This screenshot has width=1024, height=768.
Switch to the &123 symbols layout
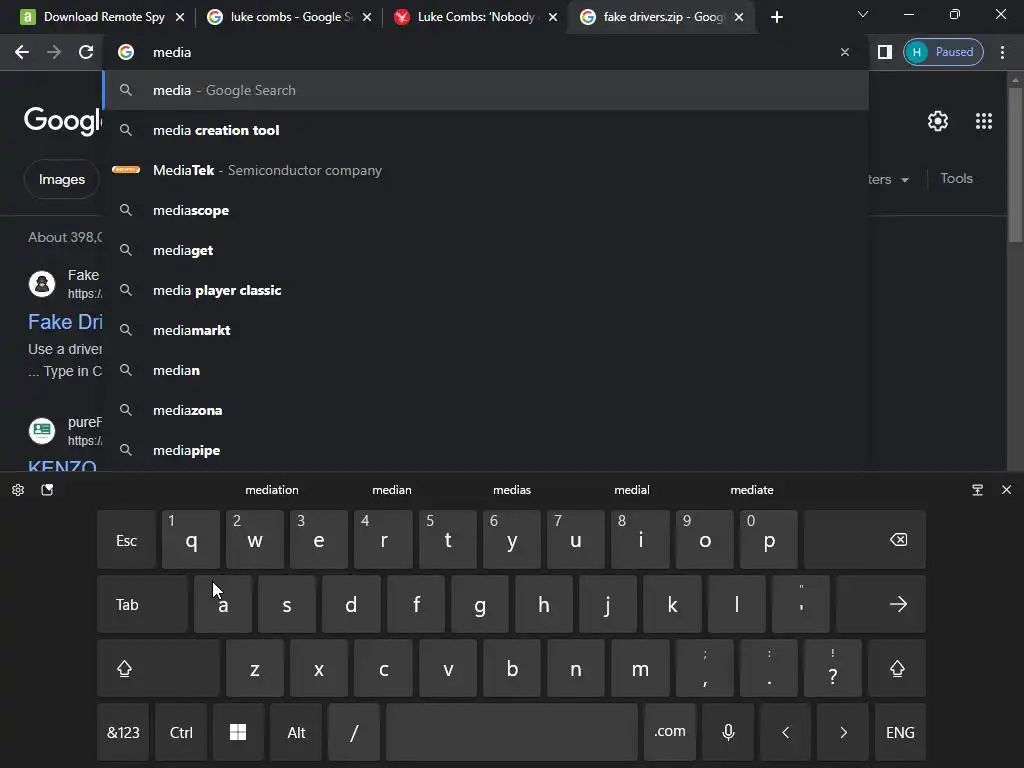123,732
